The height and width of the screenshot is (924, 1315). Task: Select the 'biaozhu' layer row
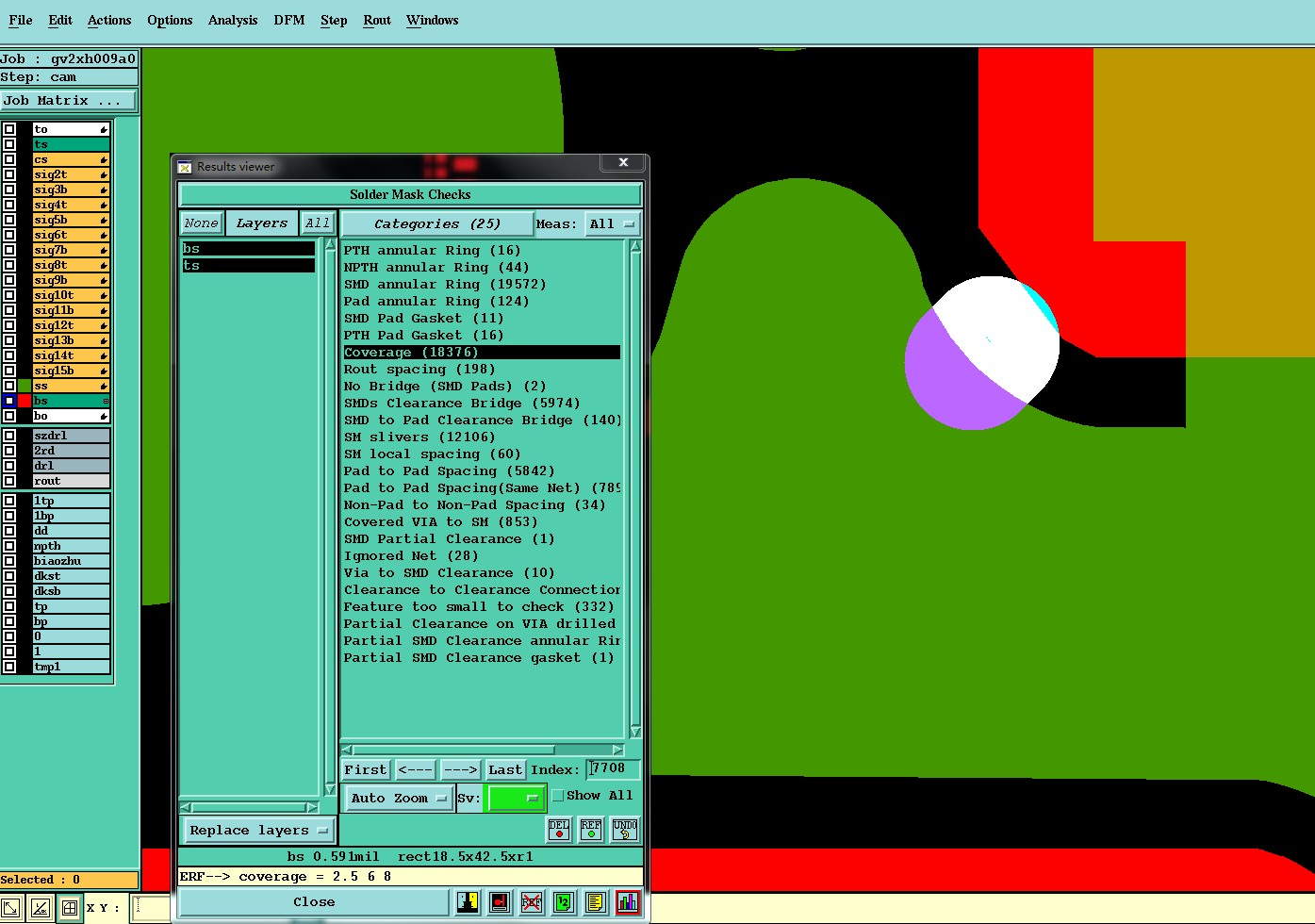pos(72,561)
